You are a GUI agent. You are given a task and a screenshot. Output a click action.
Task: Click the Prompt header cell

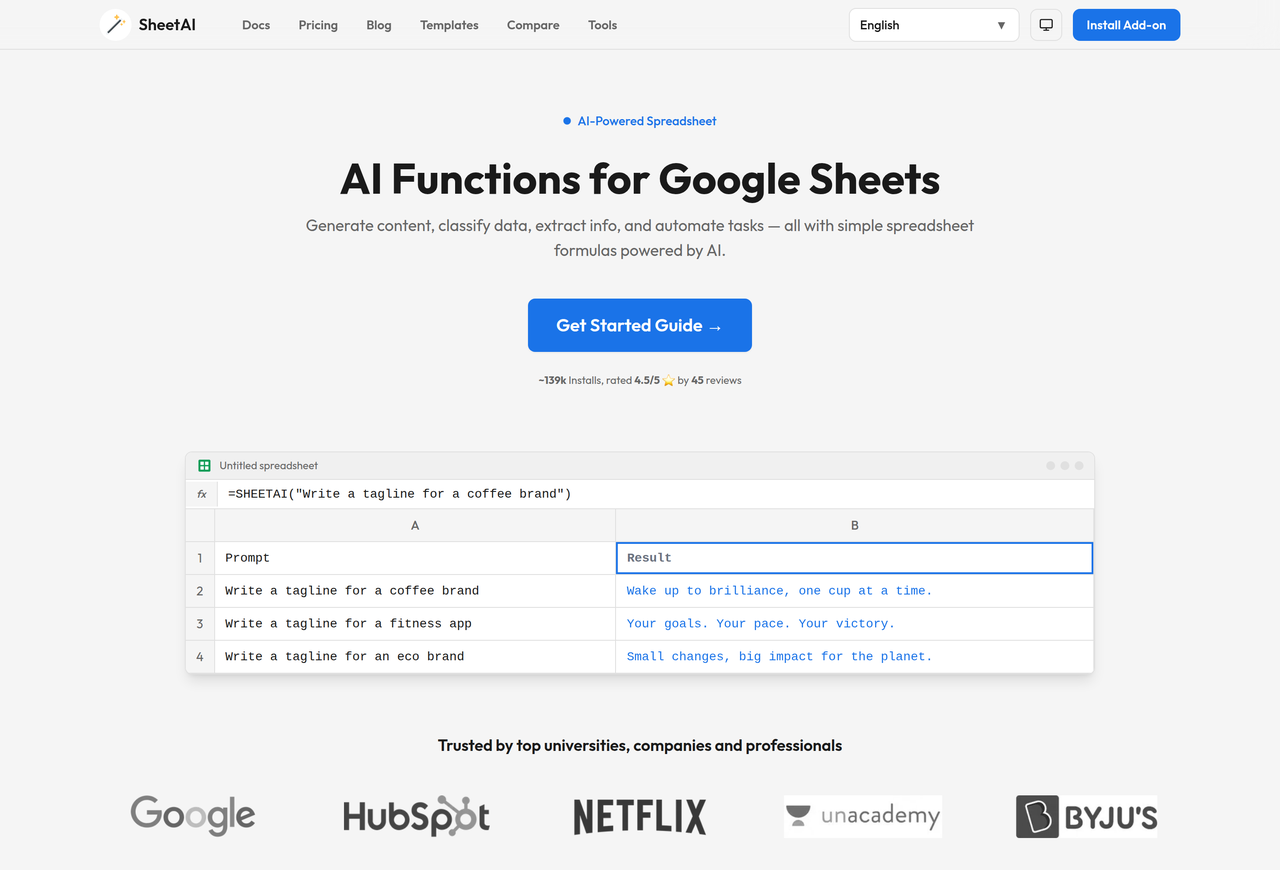click(415, 558)
